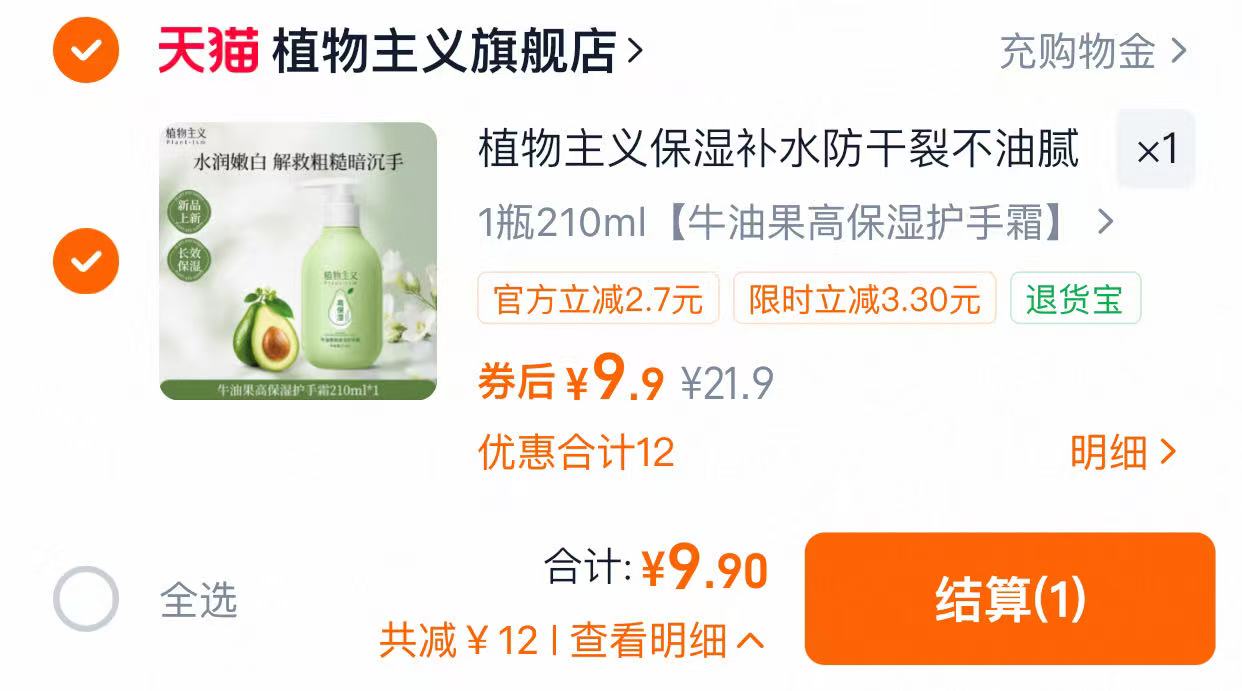
Task: Tap the Tmall (天猫) logo icon
Action: [208, 51]
